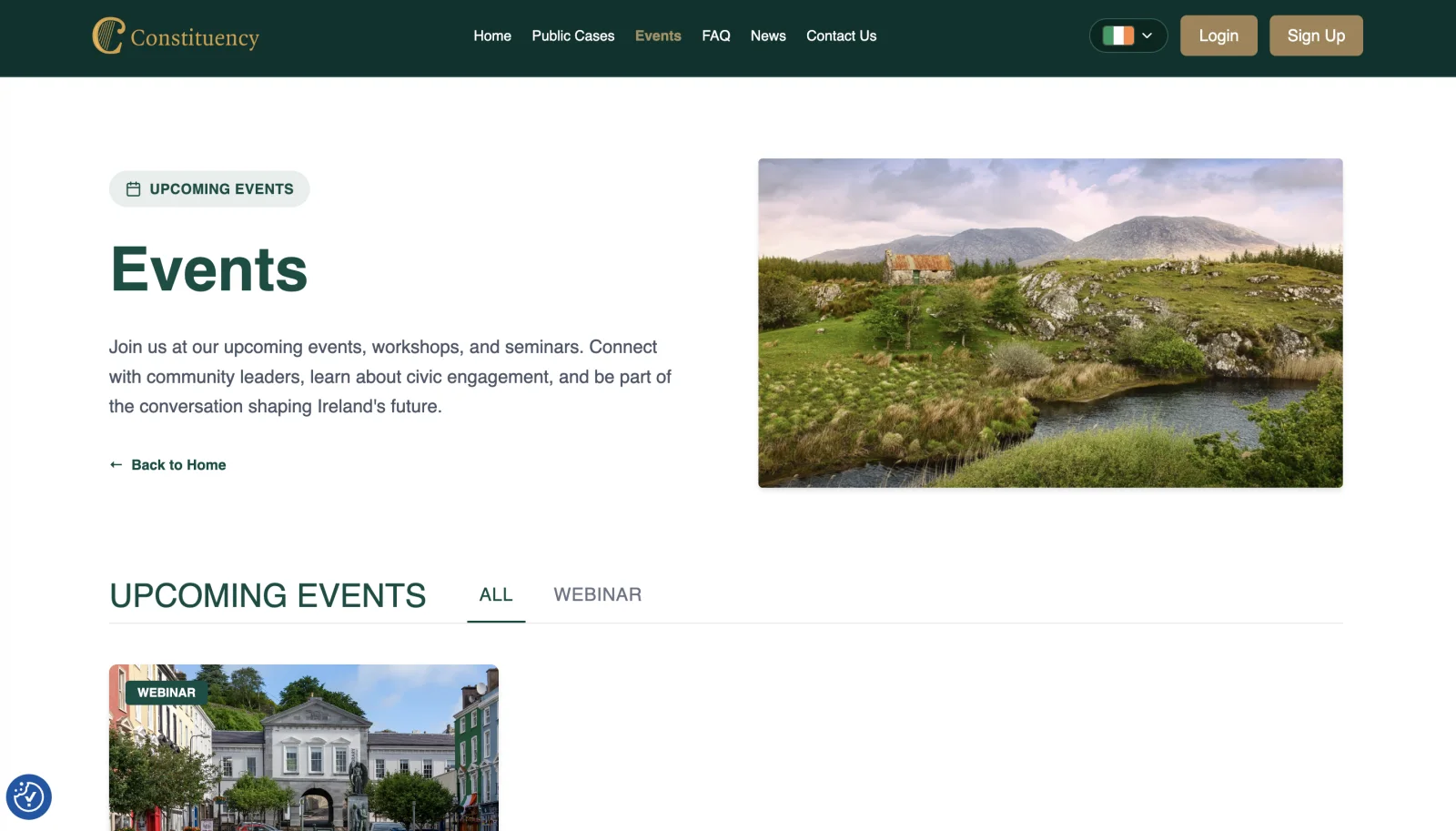The height and width of the screenshot is (831, 1456).
Task: Navigate to News
Action: (x=768, y=35)
